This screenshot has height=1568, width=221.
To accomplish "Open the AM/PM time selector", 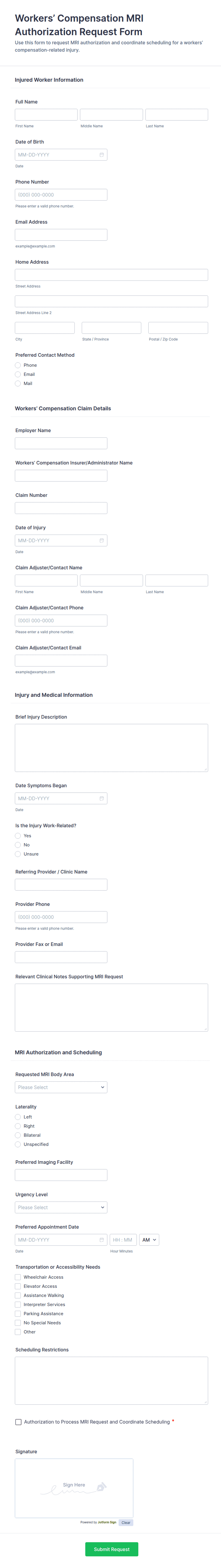I will click(x=149, y=1240).
